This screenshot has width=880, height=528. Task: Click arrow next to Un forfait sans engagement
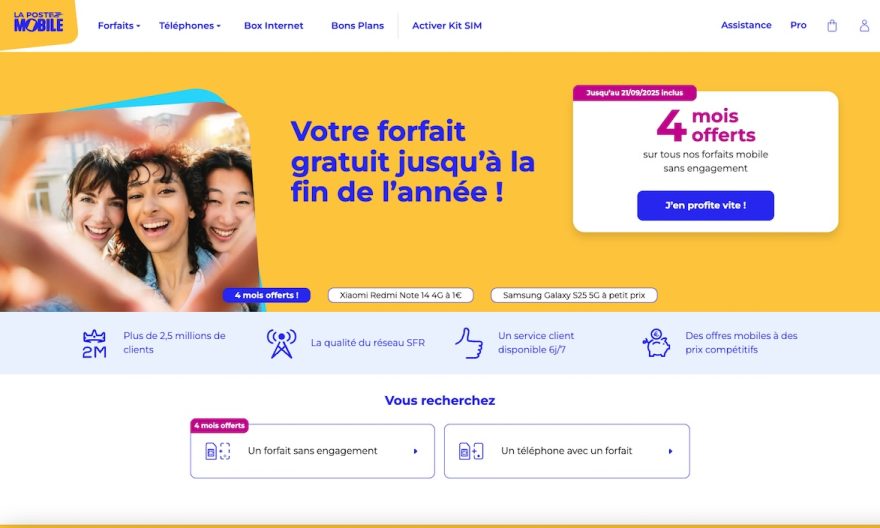(415, 451)
